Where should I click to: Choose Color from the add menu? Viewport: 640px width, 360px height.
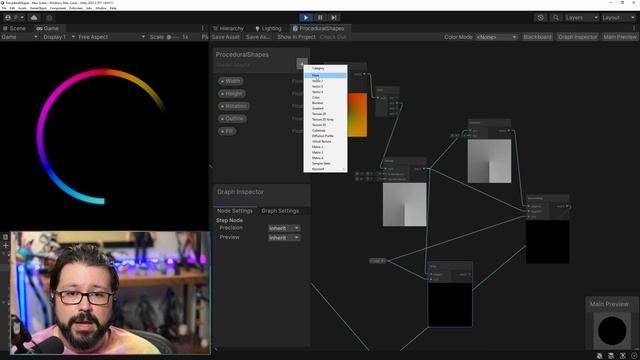[x=325, y=98]
